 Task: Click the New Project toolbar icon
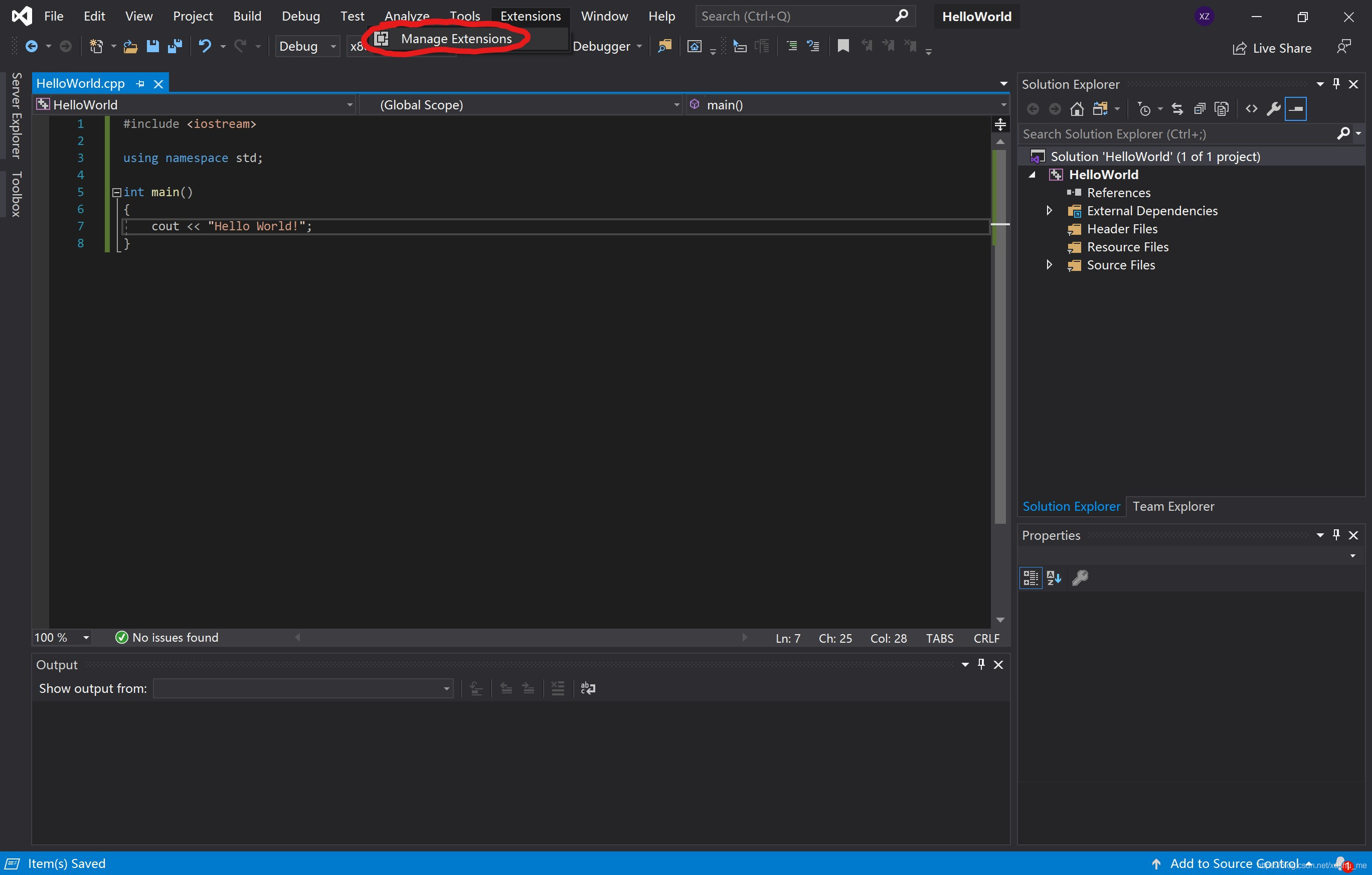coord(96,46)
